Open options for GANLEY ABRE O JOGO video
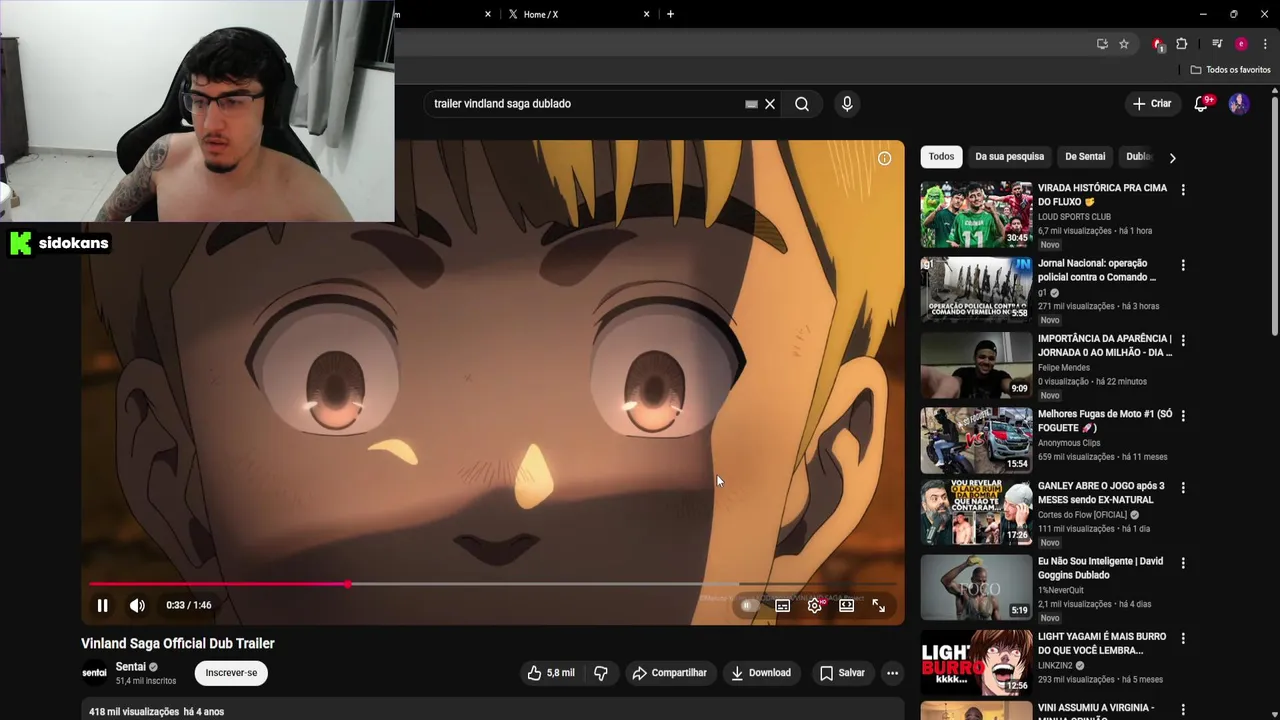The width and height of the screenshot is (1280, 720). pyautogui.click(x=1183, y=487)
